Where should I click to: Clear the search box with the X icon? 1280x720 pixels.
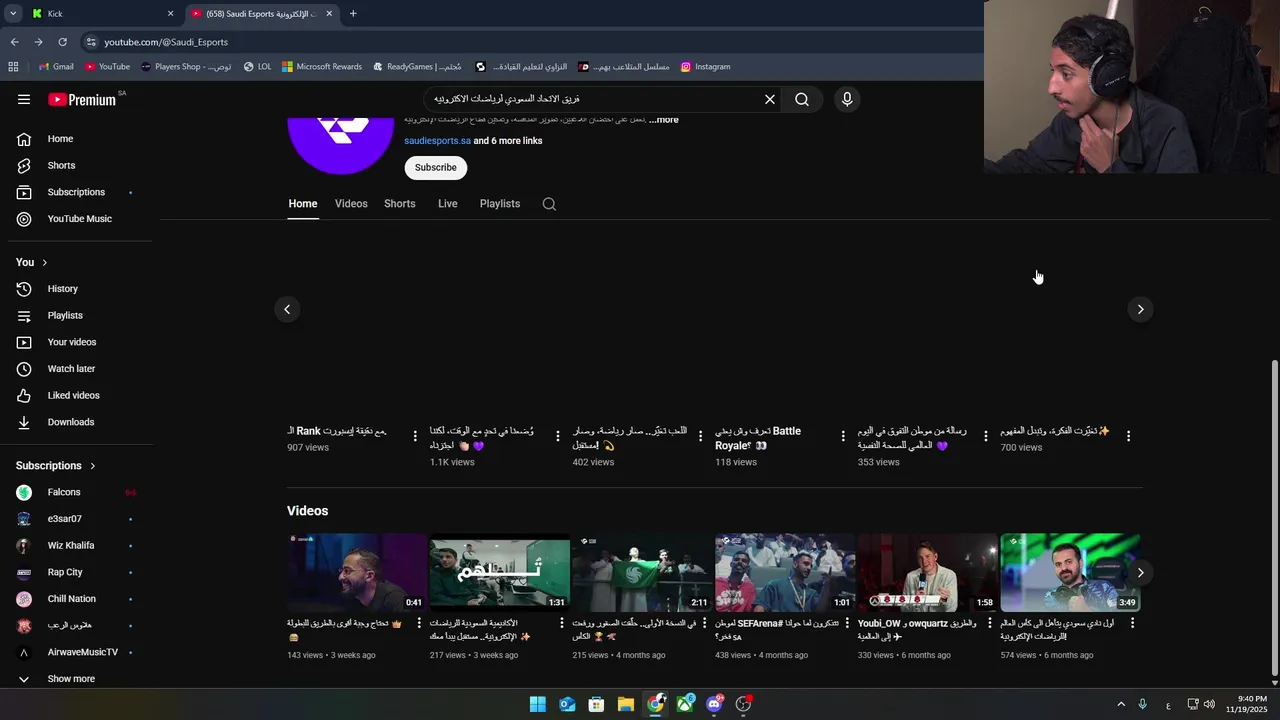click(x=770, y=99)
